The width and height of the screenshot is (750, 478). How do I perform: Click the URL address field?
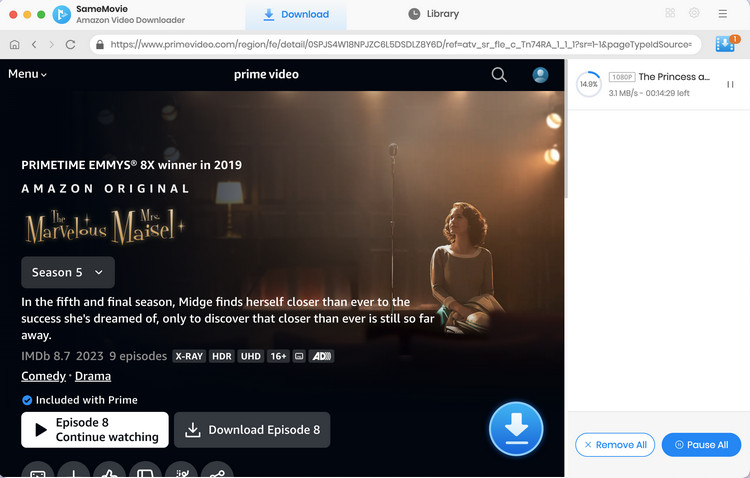(396, 44)
